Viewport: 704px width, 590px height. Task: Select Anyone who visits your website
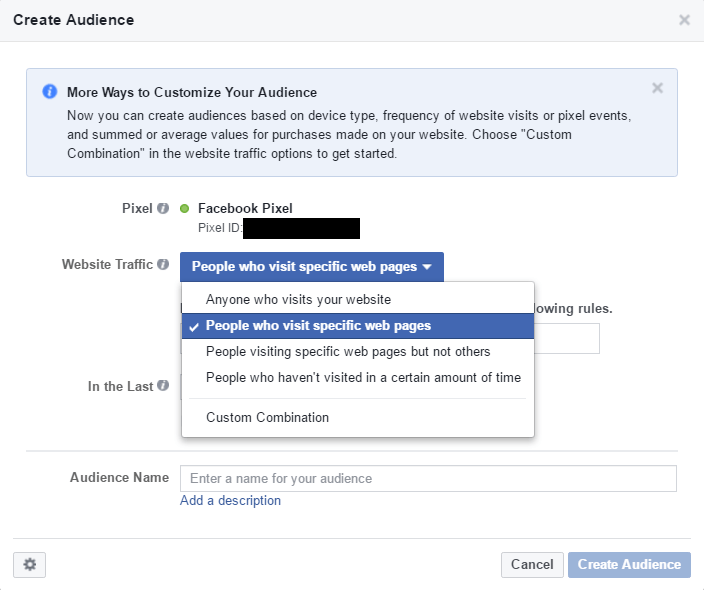358,299
